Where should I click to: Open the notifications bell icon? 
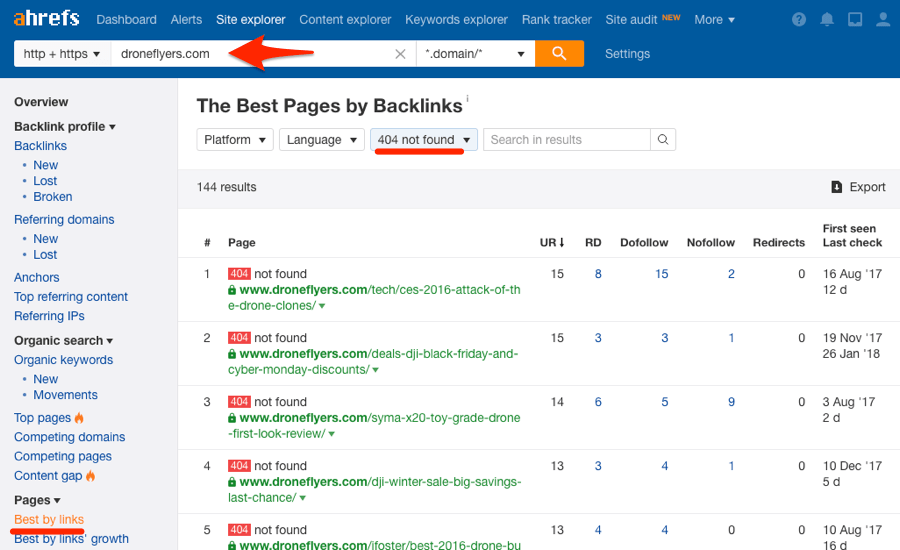pyautogui.click(x=827, y=20)
